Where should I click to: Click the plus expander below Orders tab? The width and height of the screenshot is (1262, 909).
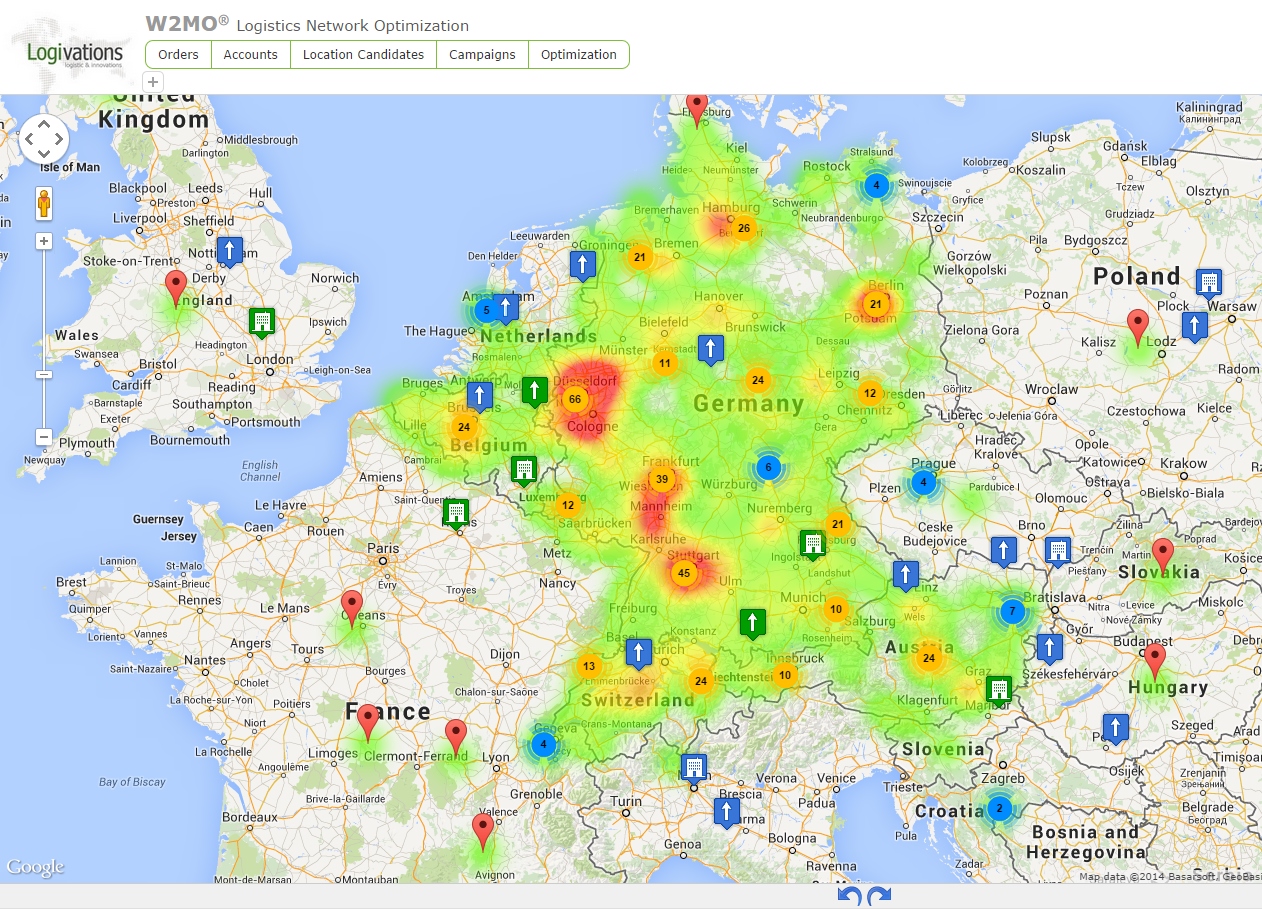pyautogui.click(x=153, y=82)
